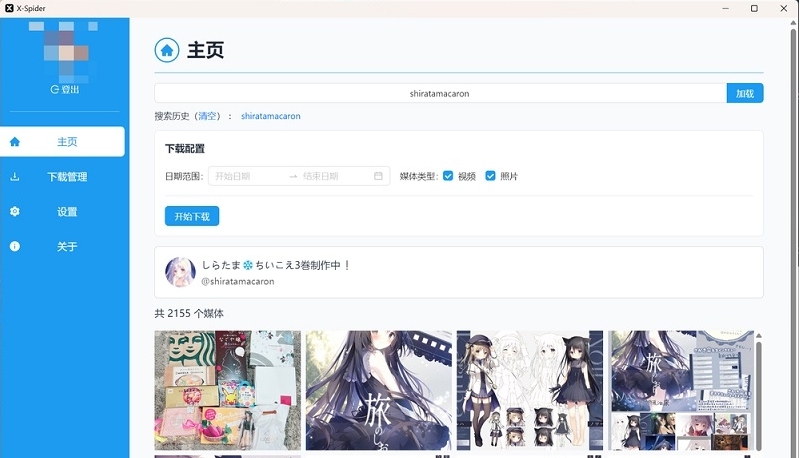Click the blurred user avatar in the sidebar

(64, 52)
